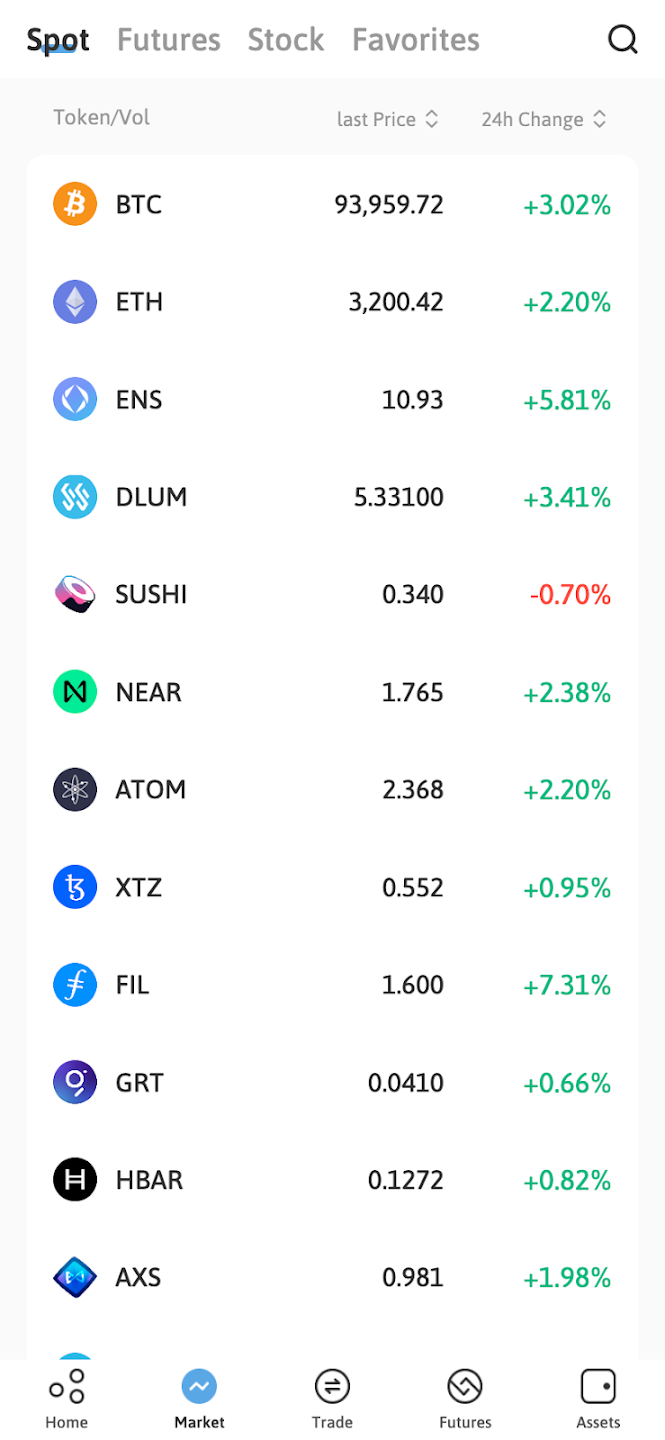
Task: Open Trade from bottom navigation
Action: tap(332, 1398)
